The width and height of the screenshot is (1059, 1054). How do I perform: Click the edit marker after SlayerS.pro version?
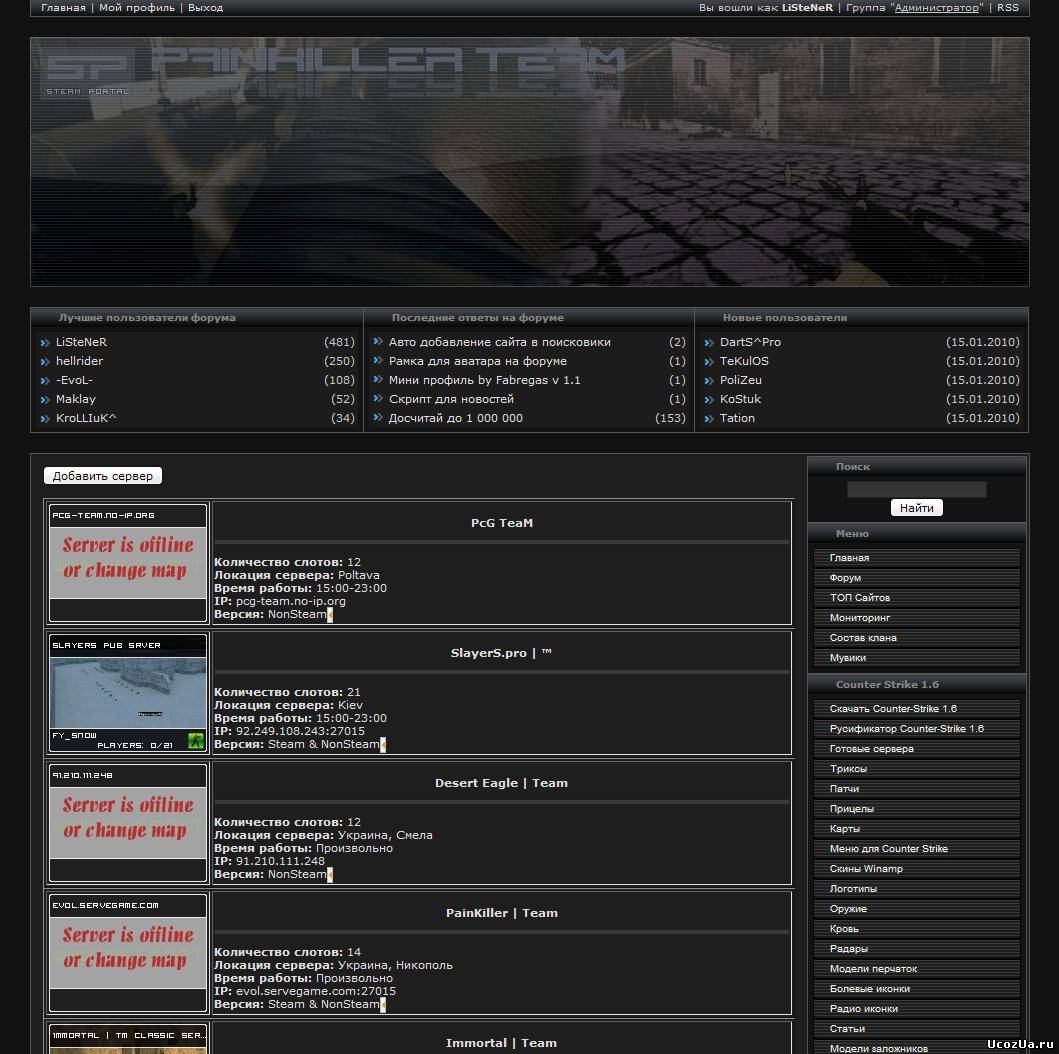click(383, 745)
